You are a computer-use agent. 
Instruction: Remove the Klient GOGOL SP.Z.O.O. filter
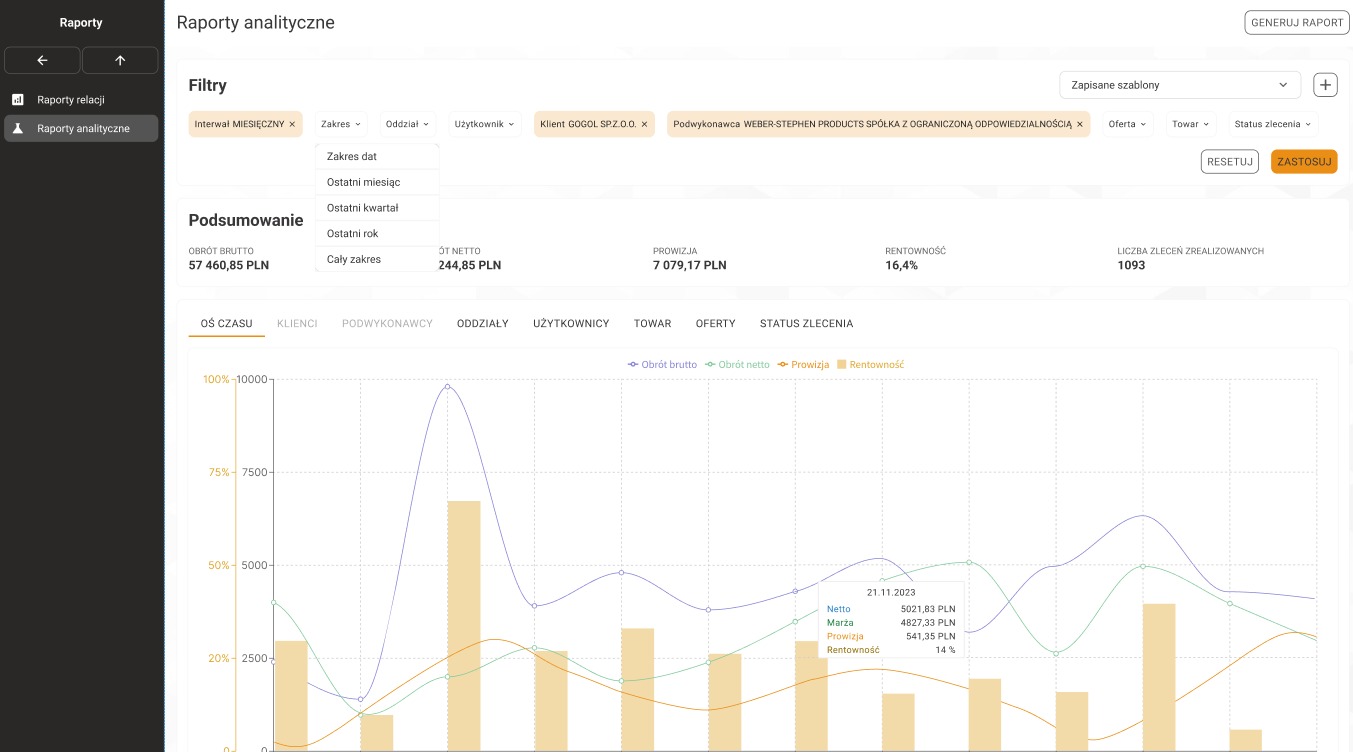tap(644, 124)
